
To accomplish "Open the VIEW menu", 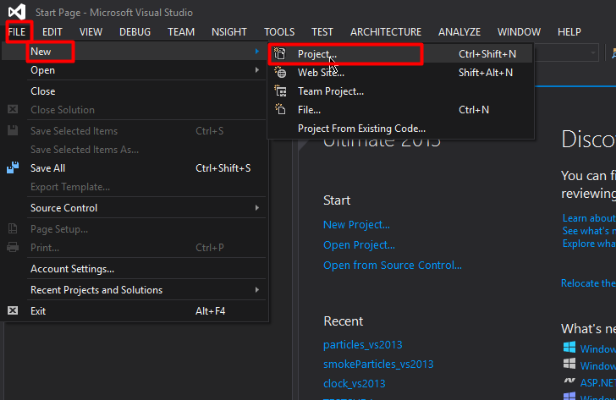I will [x=91, y=32].
